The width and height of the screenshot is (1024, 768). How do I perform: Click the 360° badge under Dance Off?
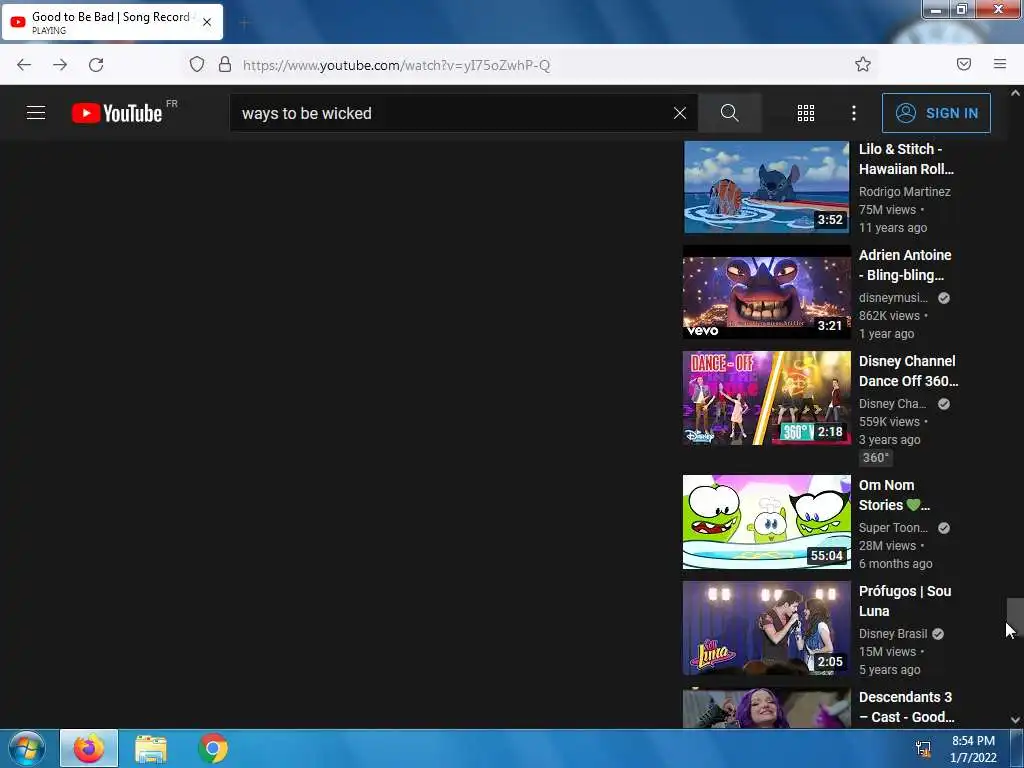click(x=876, y=458)
